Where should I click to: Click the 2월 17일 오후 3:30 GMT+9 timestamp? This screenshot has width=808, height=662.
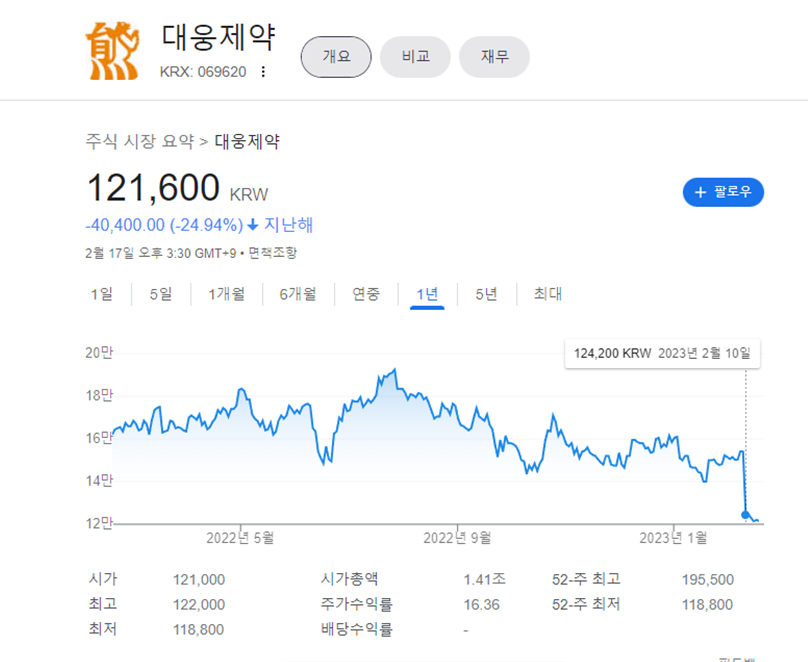pos(161,253)
